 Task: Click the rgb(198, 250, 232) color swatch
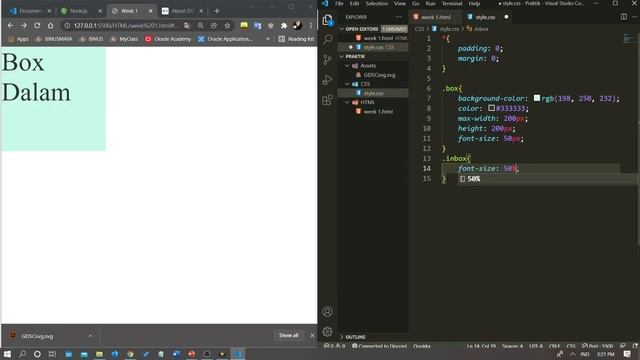pos(537,98)
